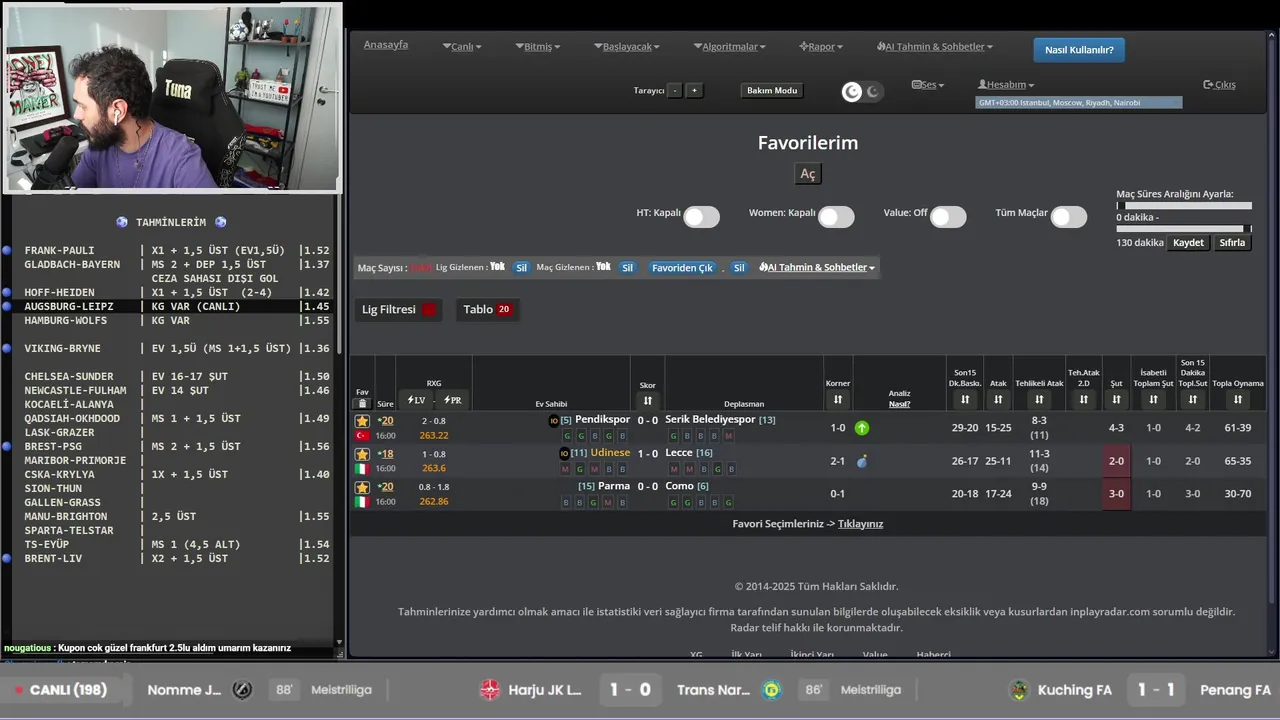This screenshot has width=1280, height=720.
Task: Open the Tablo 20 tab
Action: point(488,310)
